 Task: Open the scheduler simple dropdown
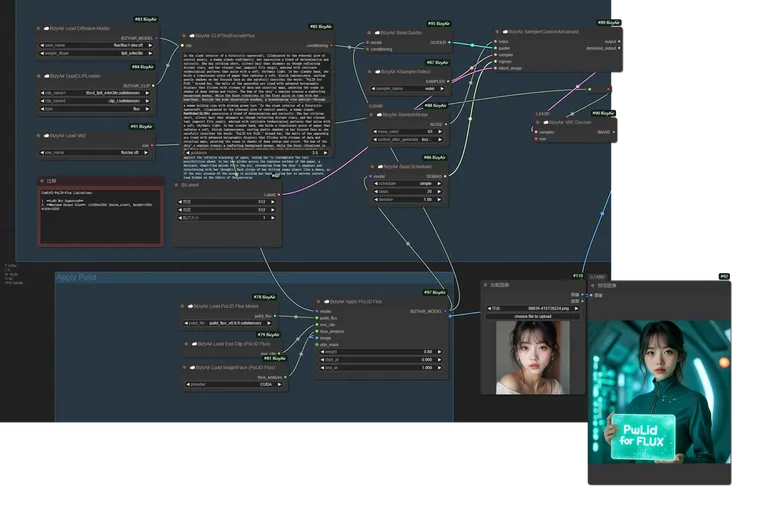pos(407,185)
